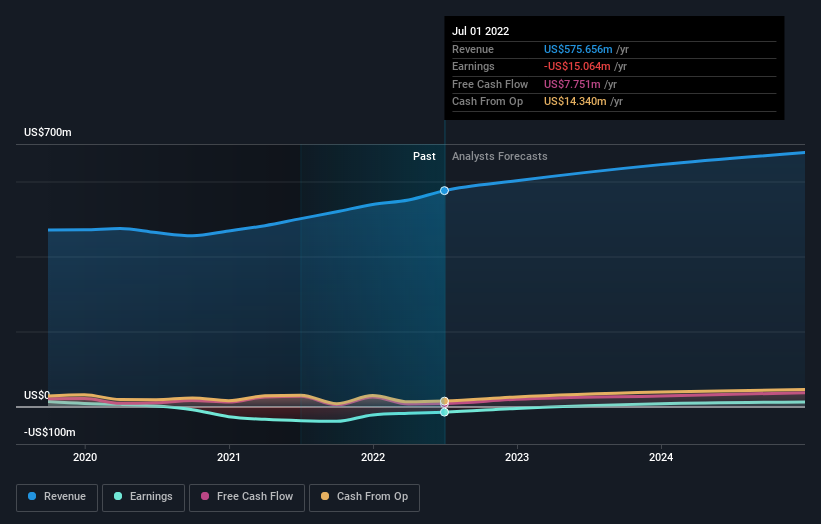The height and width of the screenshot is (524, 821).
Task: Toggle the Cash From Op legend series
Action: [364, 497]
